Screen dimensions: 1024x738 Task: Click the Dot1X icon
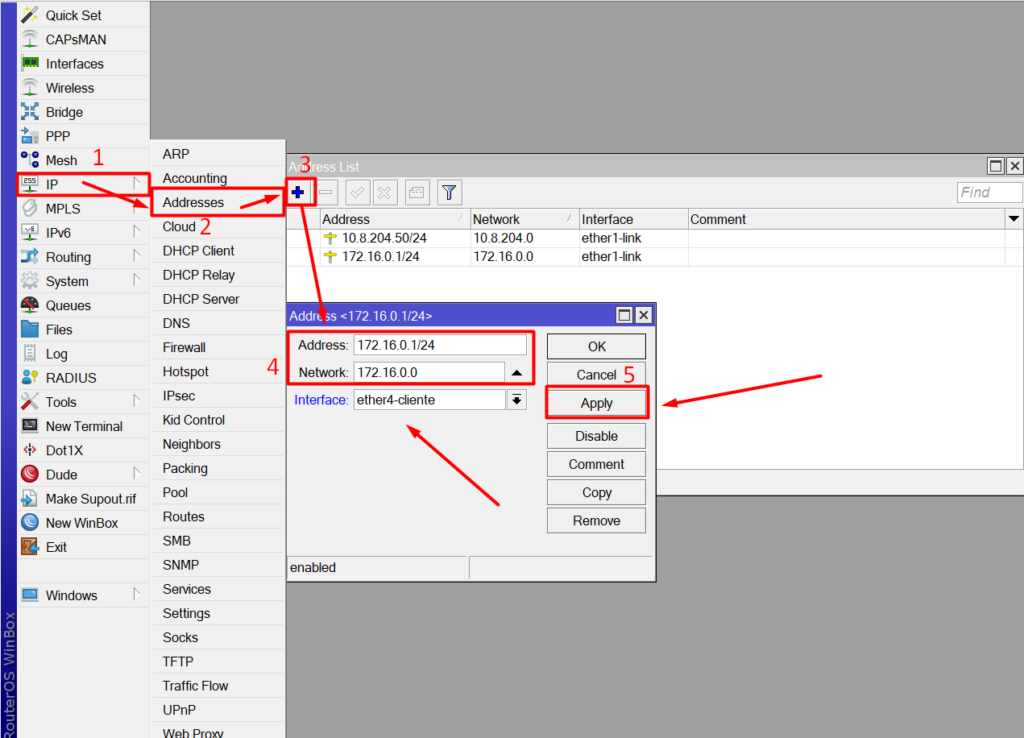pyautogui.click(x=29, y=450)
